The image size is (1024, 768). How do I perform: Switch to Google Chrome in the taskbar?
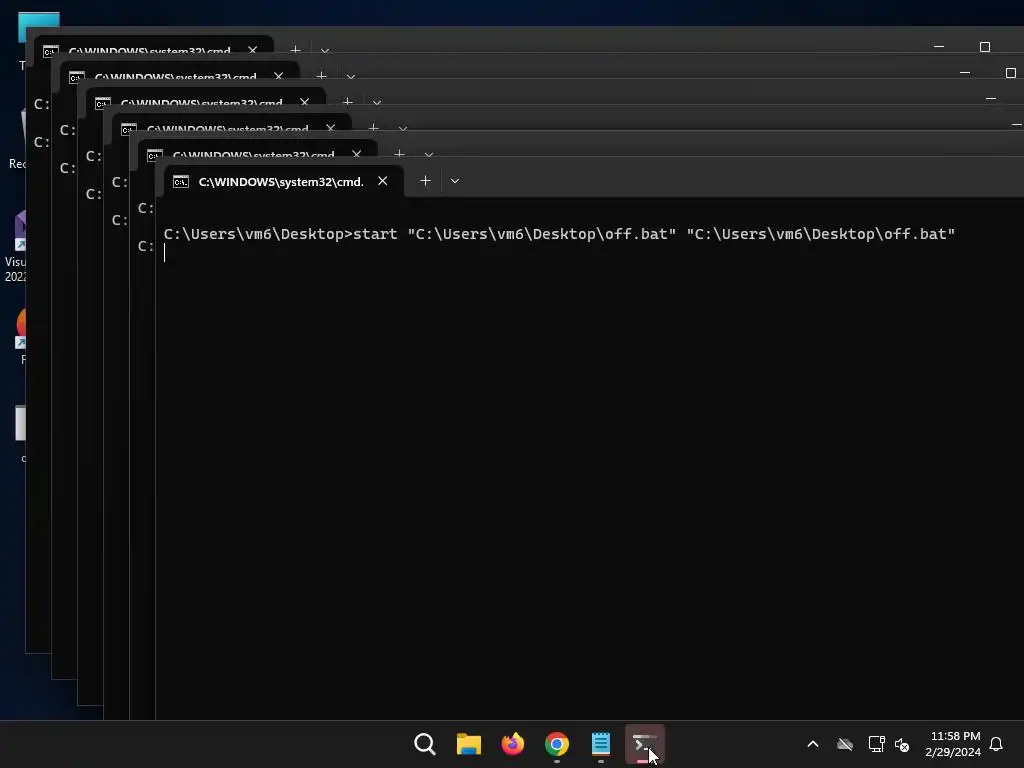pyautogui.click(x=557, y=744)
